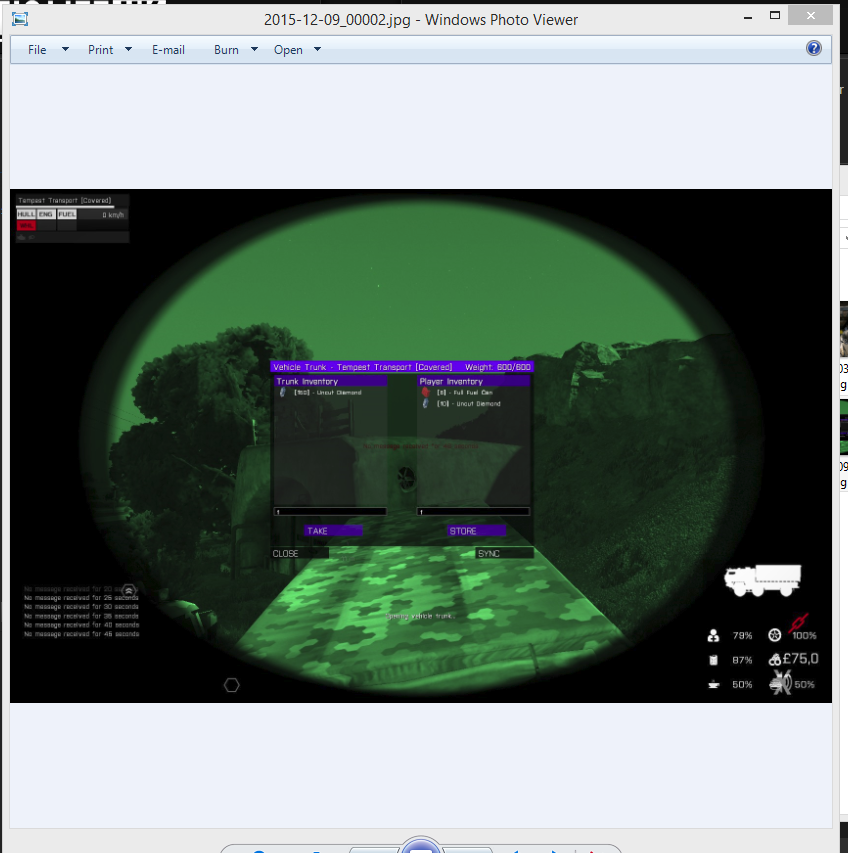Click the wheel icon beside 100%
The image size is (848, 853).
[x=775, y=635]
